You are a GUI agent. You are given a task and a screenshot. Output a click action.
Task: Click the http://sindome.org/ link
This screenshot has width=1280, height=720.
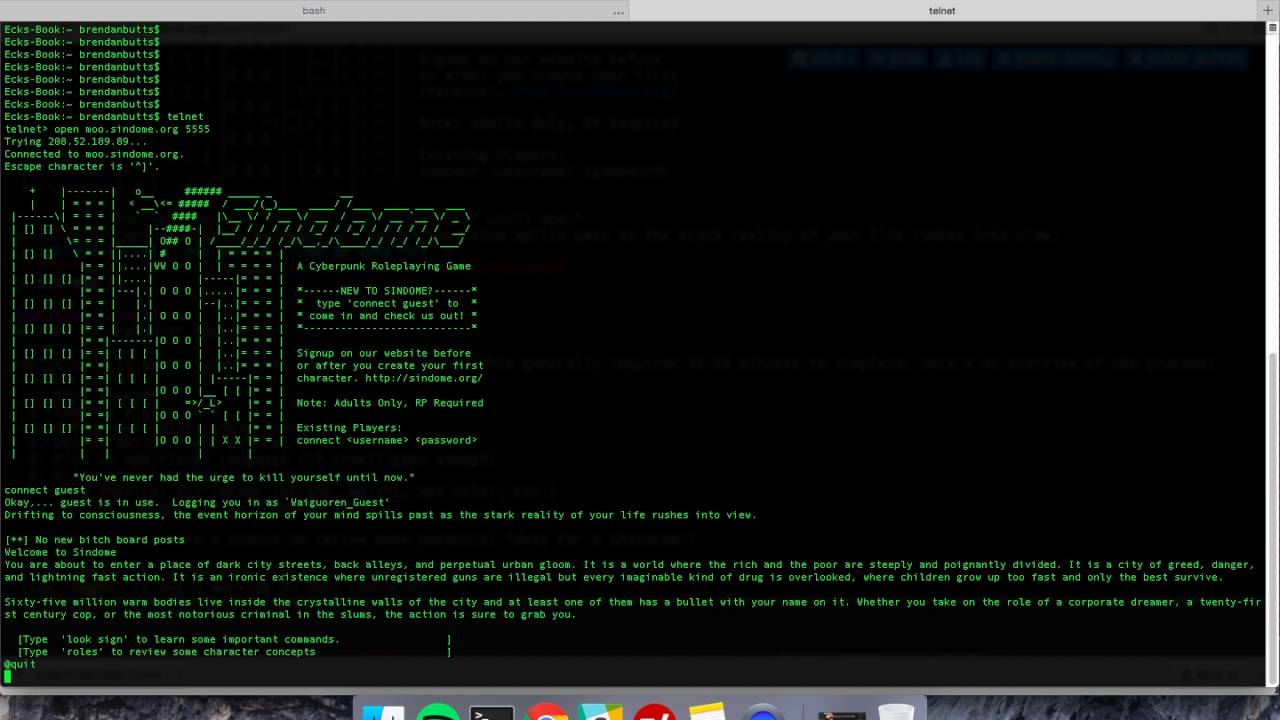(424, 378)
